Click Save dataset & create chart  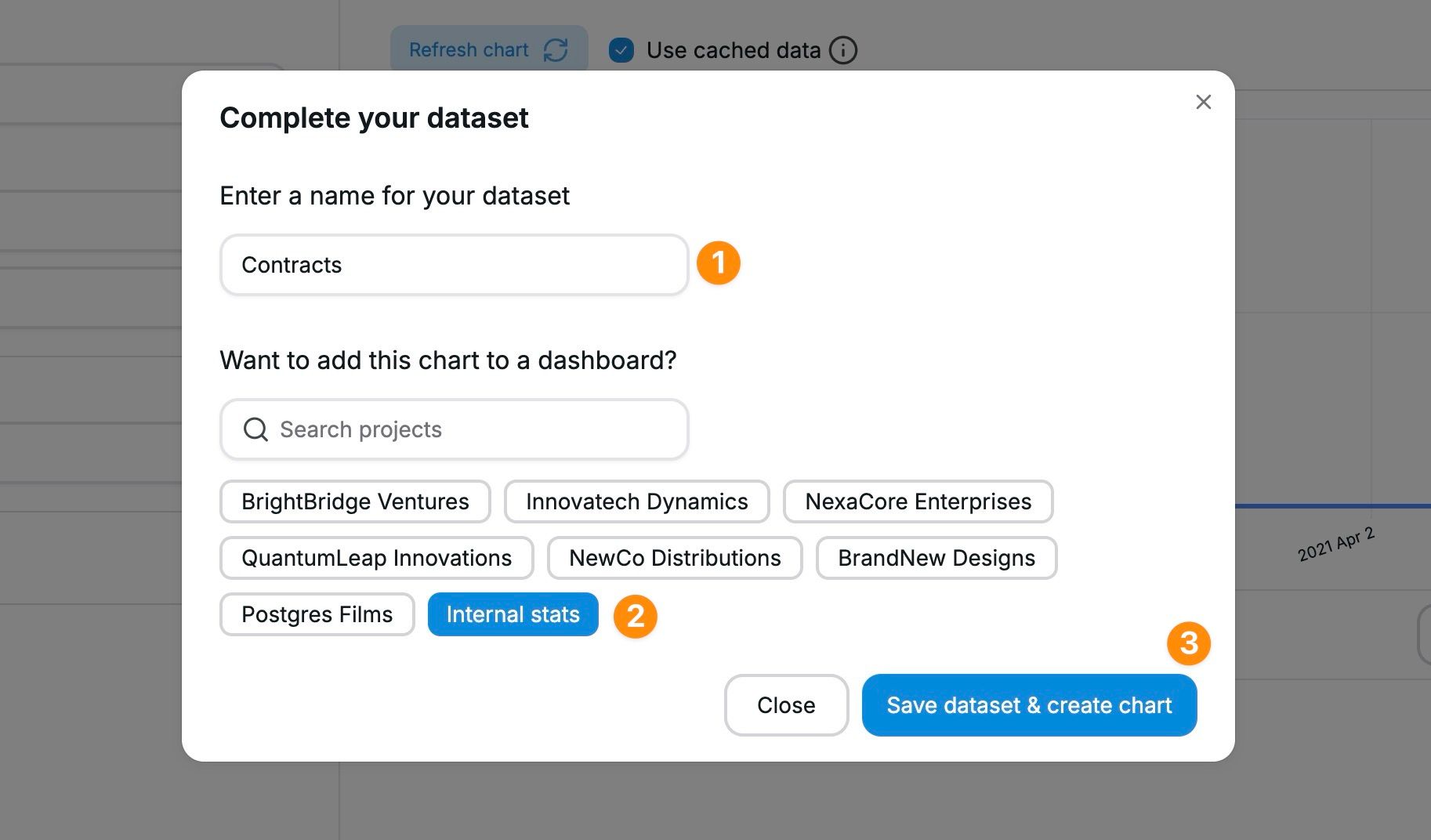click(1029, 705)
